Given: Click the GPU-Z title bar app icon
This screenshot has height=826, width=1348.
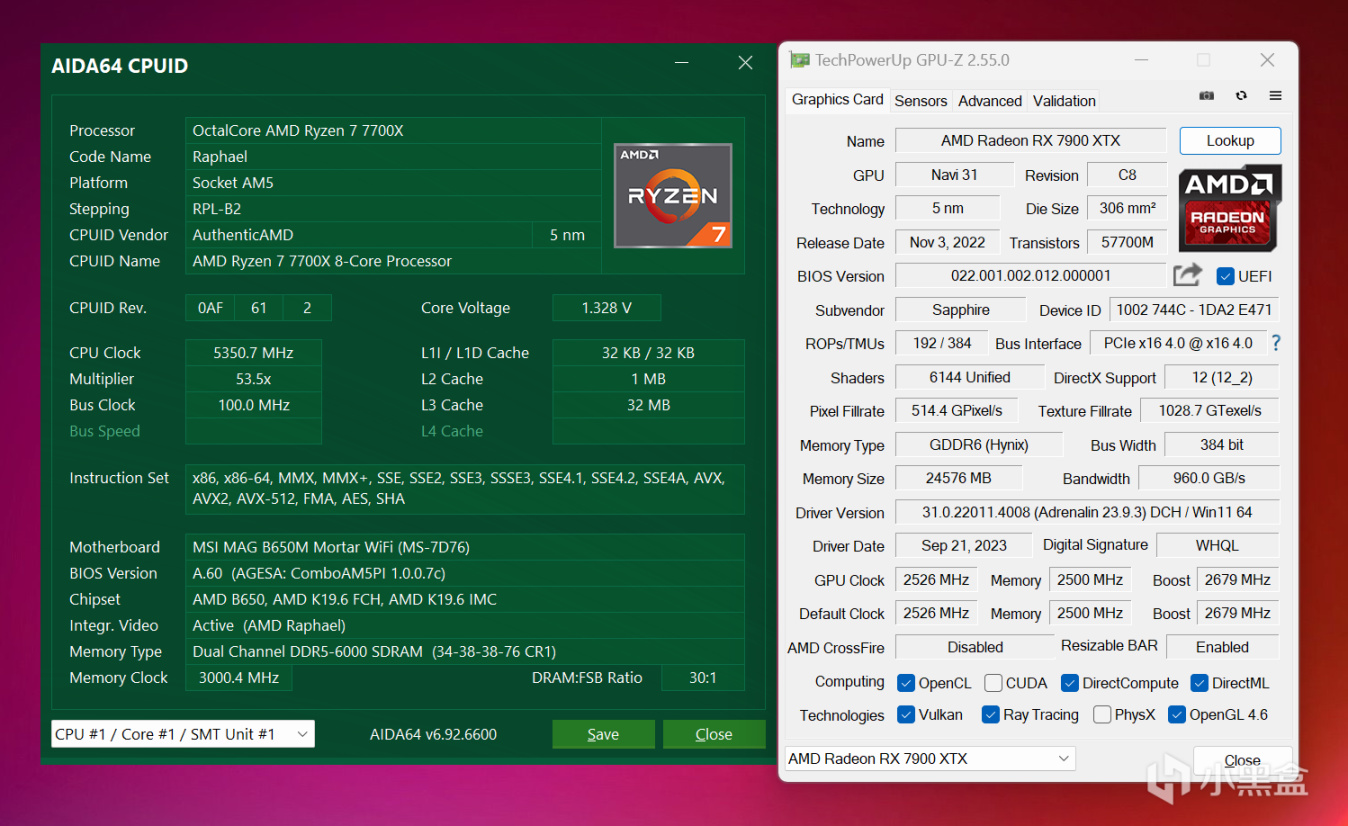Looking at the screenshot, I should click(x=799, y=60).
